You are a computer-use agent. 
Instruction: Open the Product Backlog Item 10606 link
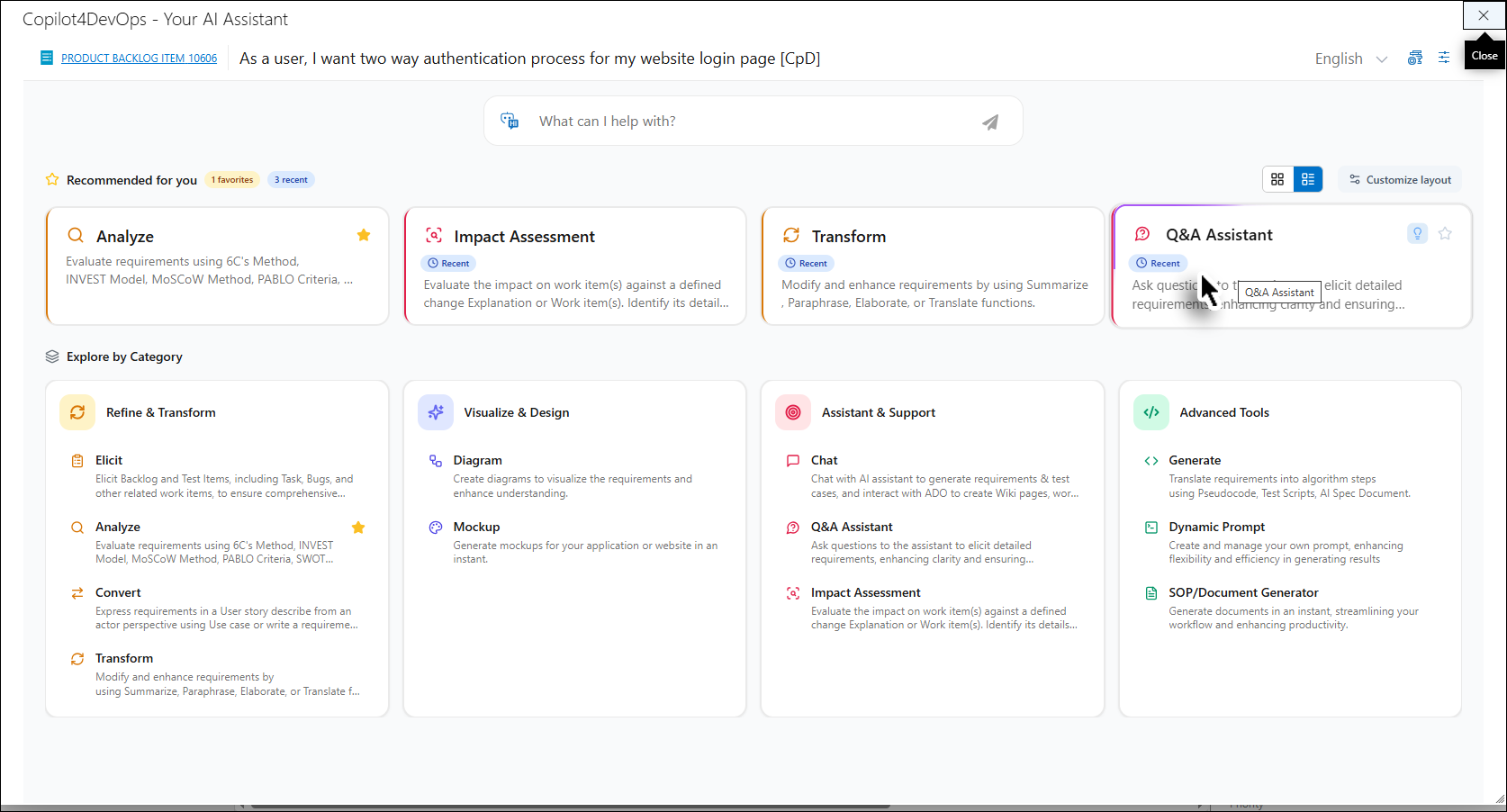tap(139, 59)
